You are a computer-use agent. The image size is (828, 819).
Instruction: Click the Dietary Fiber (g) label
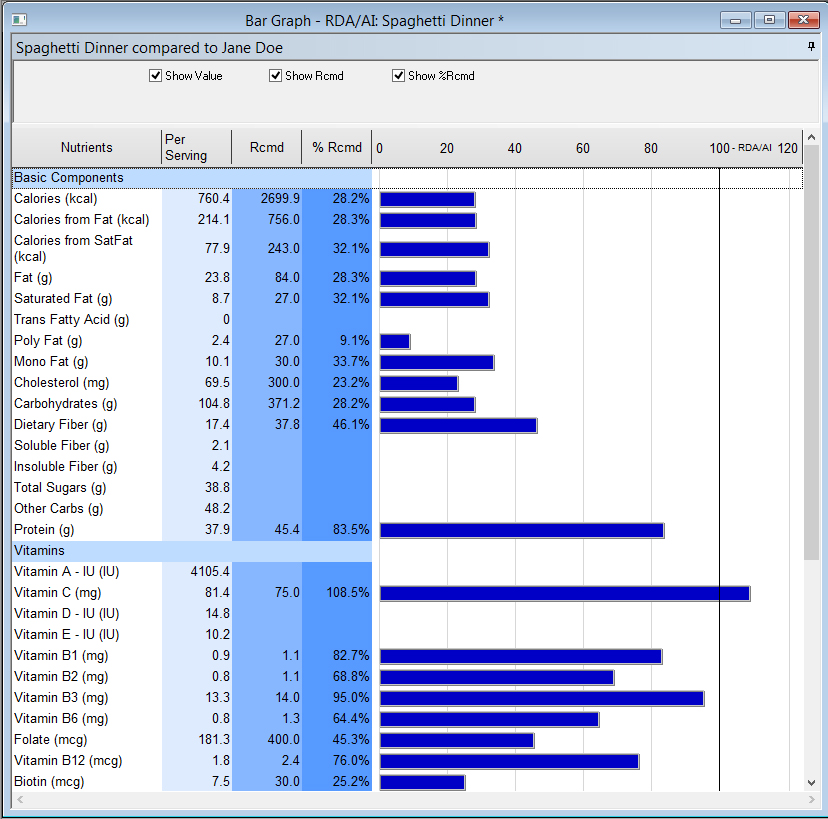[61, 425]
